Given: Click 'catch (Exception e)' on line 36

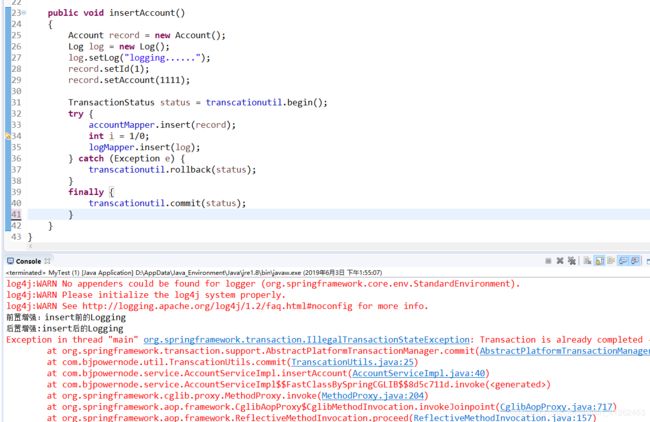Looking at the screenshot, I should [126, 158].
